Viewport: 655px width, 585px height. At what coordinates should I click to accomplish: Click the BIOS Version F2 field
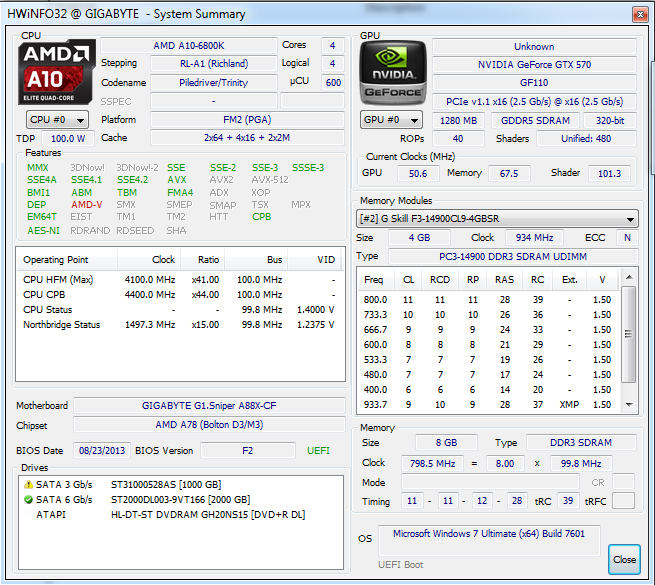pyautogui.click(x=248, y=451)
